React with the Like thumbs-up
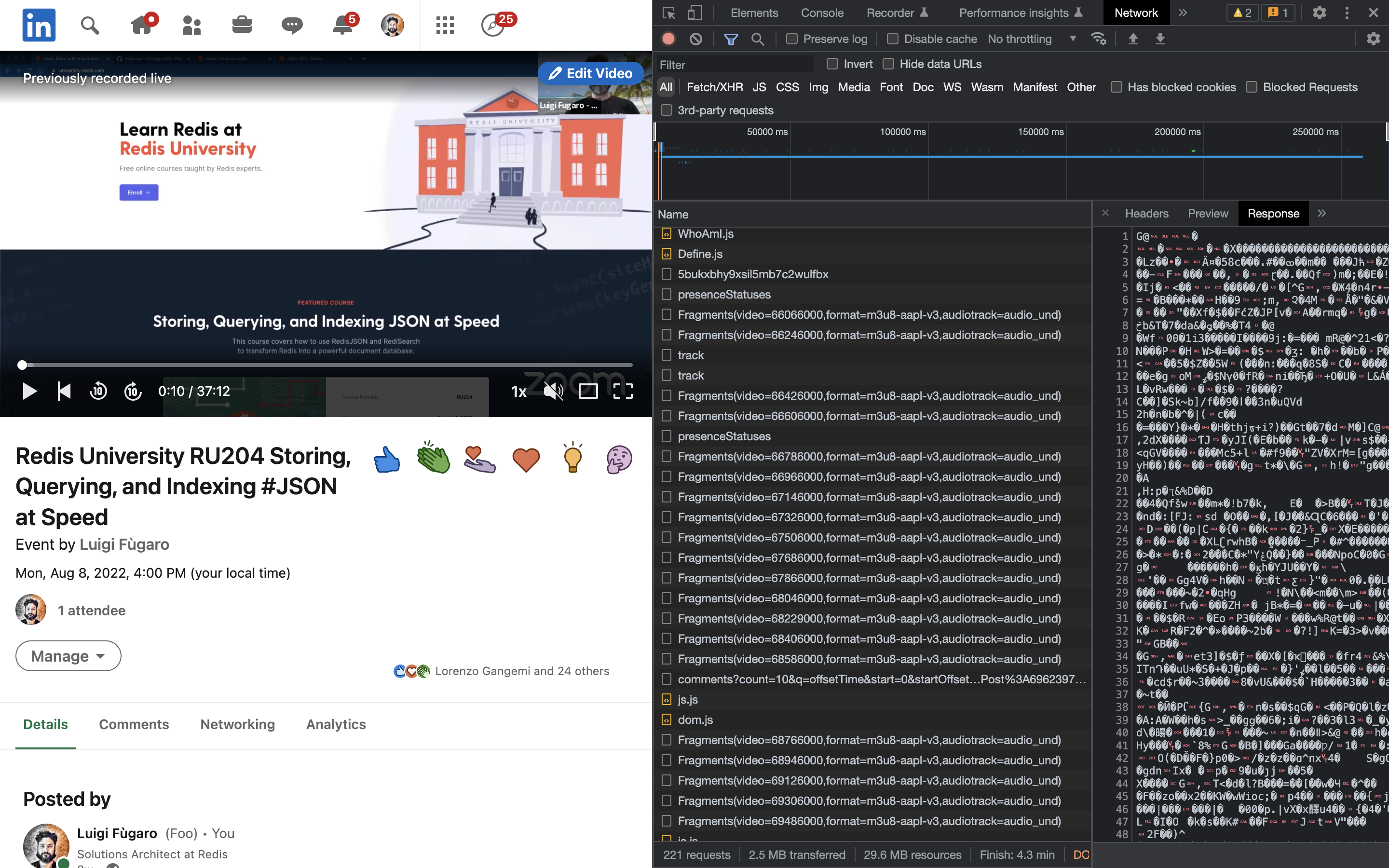Viewport: 1389px width, 868px height. [x=387, y=460]
